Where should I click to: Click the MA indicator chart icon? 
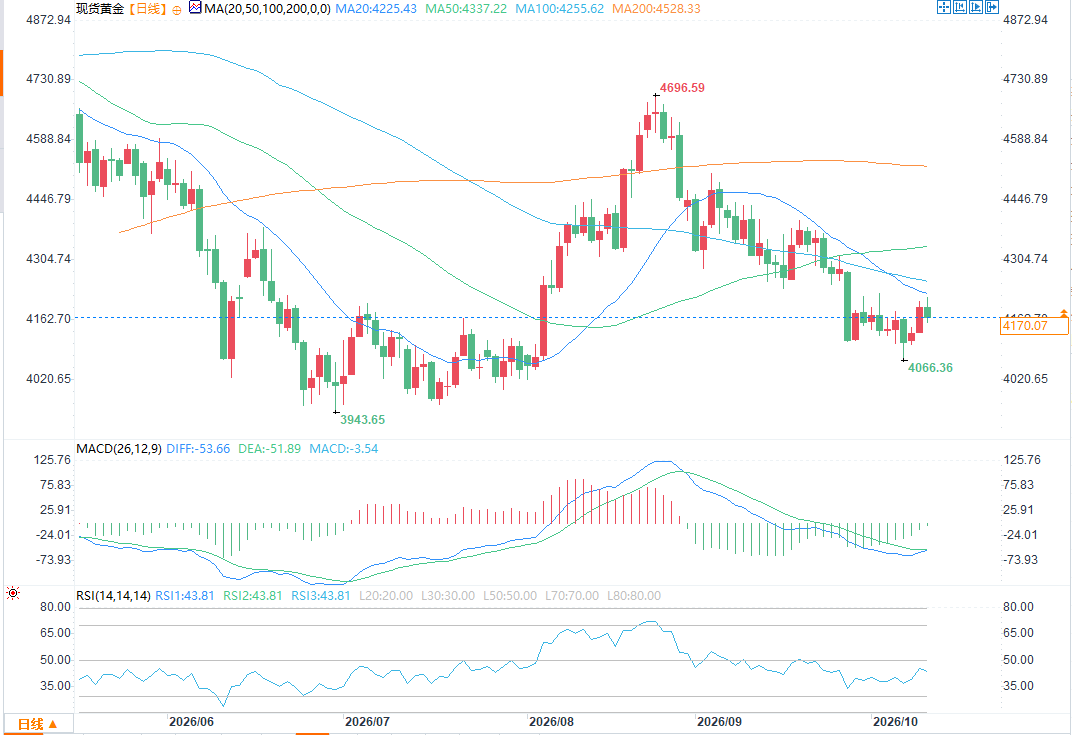[x=196, y=8]
